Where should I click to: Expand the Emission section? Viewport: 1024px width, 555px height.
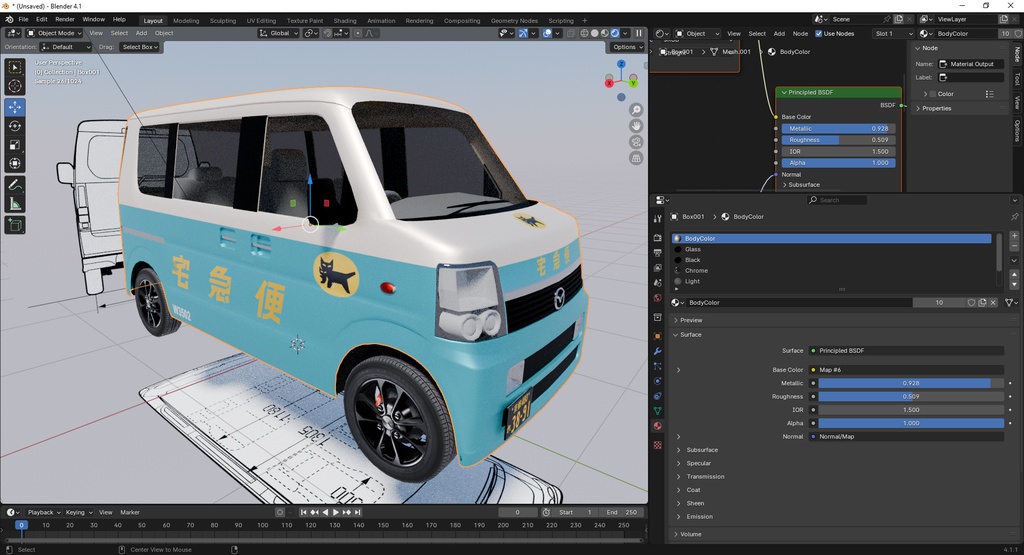click(x=699, y=517)
